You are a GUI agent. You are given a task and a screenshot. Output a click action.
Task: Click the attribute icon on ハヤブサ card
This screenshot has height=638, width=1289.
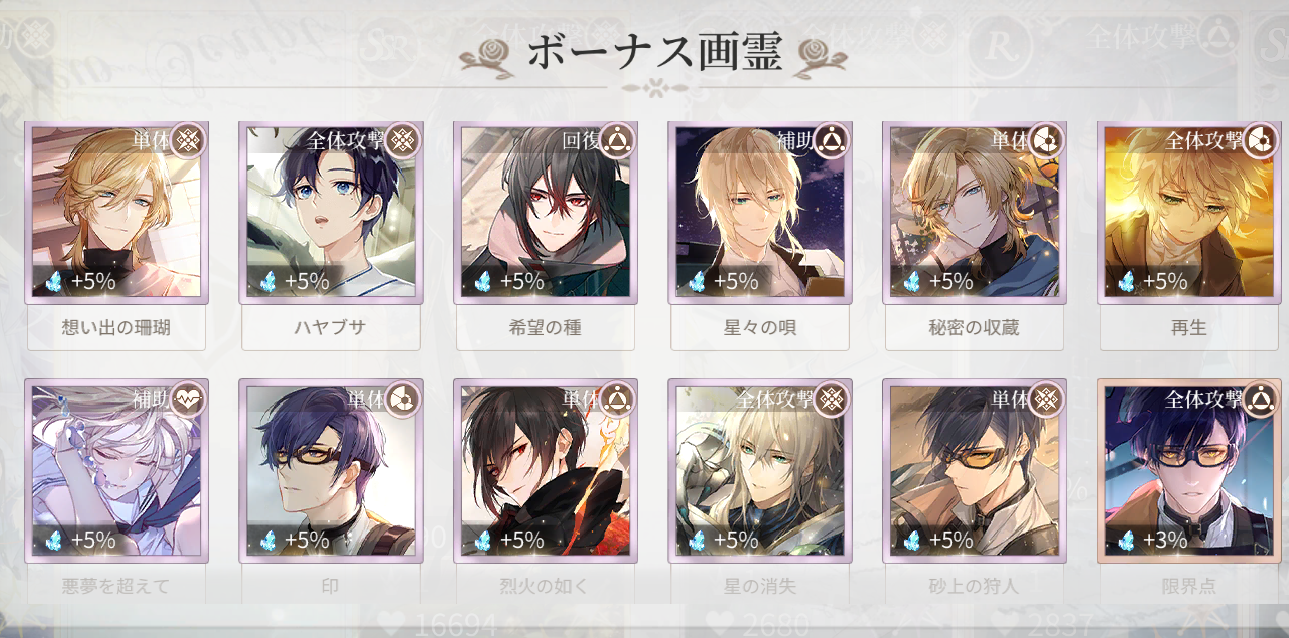click(403, 141)
